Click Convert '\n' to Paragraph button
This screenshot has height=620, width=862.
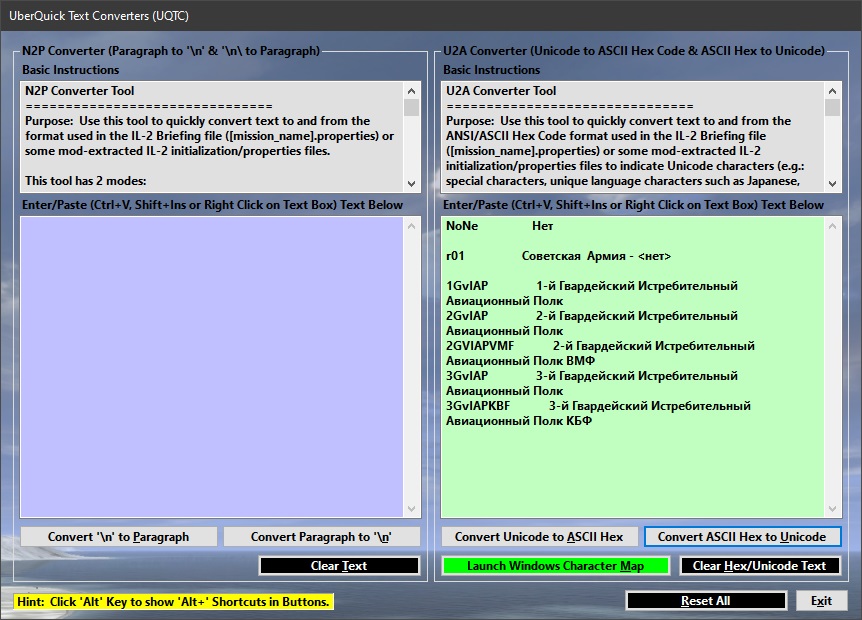click(x=119, y=537)
